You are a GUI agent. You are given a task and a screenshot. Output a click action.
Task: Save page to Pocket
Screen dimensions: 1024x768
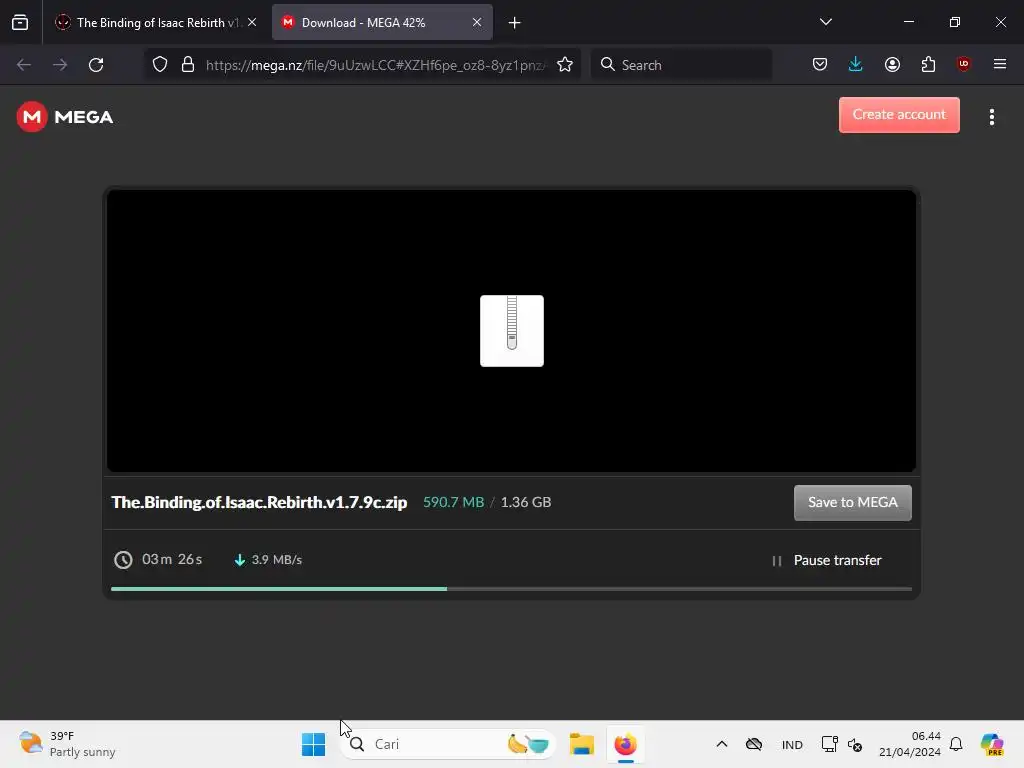point(820,64)
